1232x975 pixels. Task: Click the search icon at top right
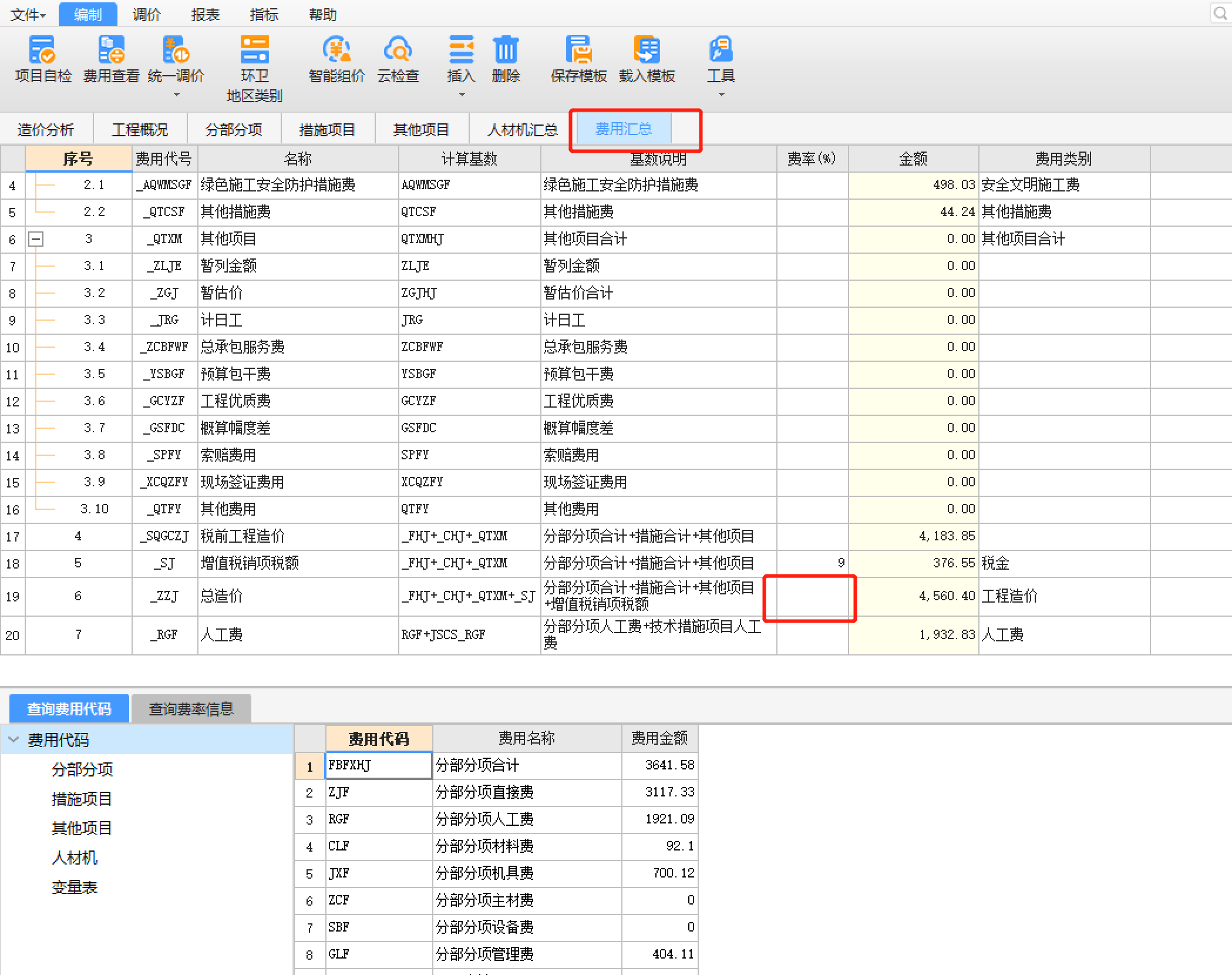point(1220,14)
